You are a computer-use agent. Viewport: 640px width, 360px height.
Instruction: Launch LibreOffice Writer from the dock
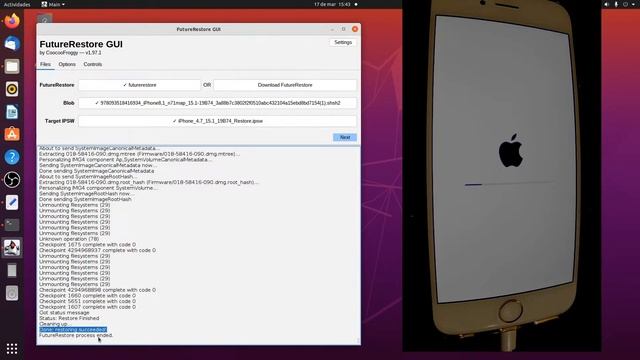[x=12, y=112]
